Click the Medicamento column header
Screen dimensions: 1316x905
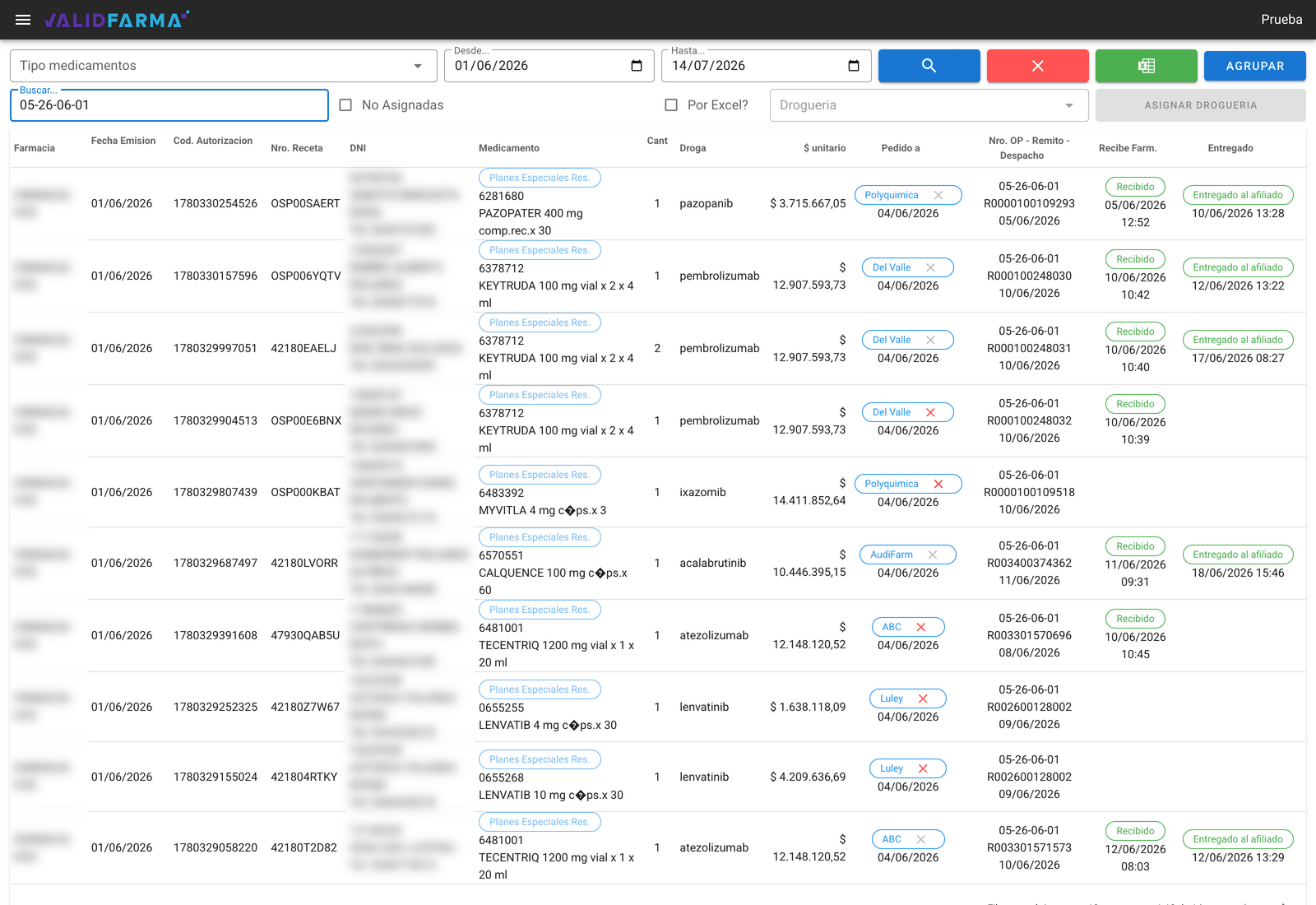[509, 148]
